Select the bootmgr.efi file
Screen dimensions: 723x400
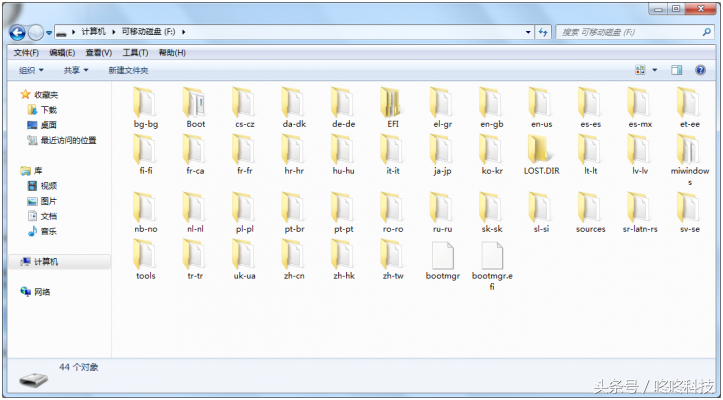[x=492, y=266]
